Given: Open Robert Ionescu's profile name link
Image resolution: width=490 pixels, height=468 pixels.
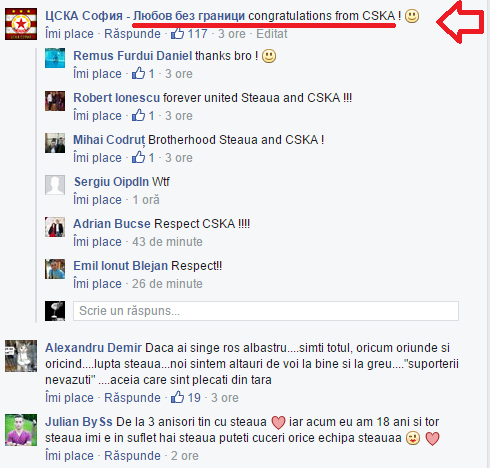Looking at the screenshot, I should tap(117, 98).
